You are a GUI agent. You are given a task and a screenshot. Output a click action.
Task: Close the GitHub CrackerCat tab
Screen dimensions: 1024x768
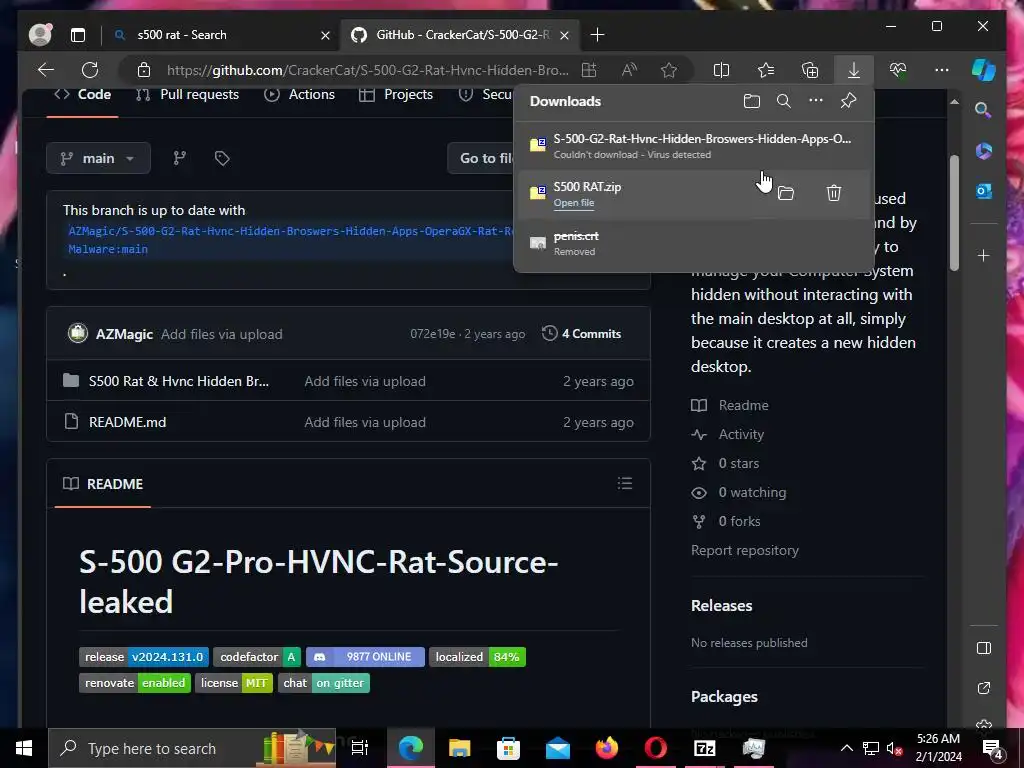click(x=564, y=35)
